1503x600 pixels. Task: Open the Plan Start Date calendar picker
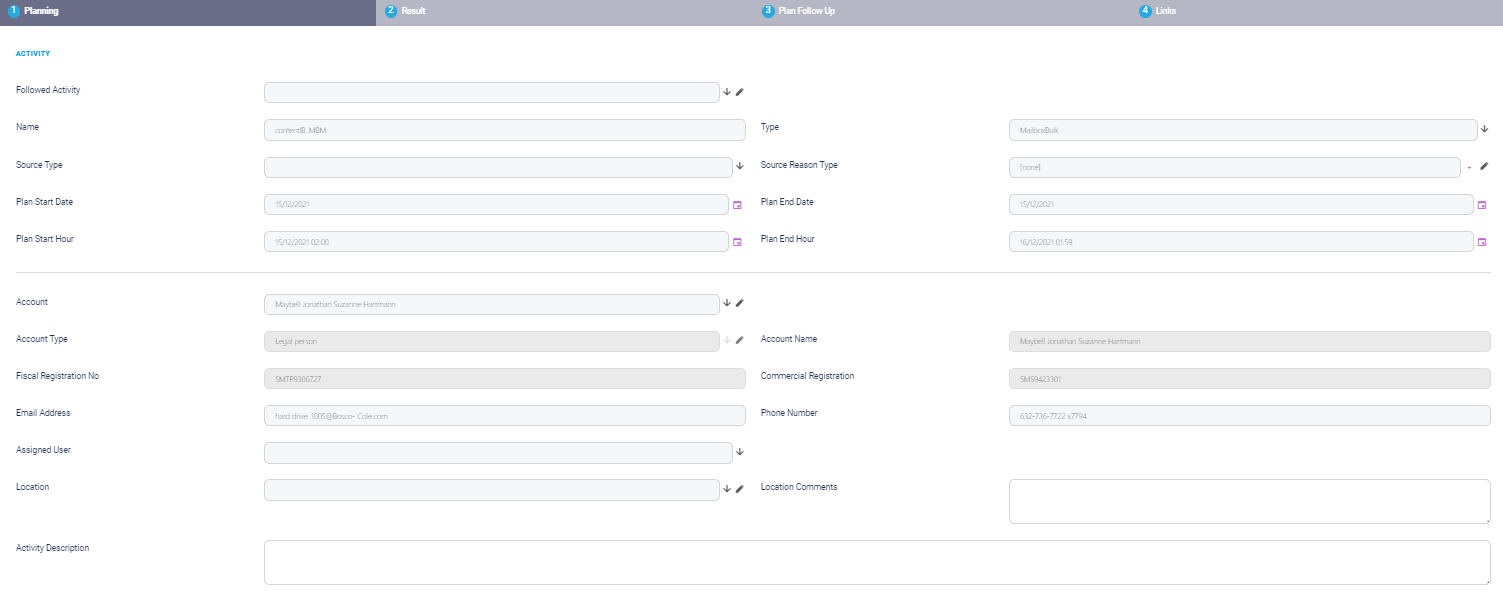[x=738, y=204]
